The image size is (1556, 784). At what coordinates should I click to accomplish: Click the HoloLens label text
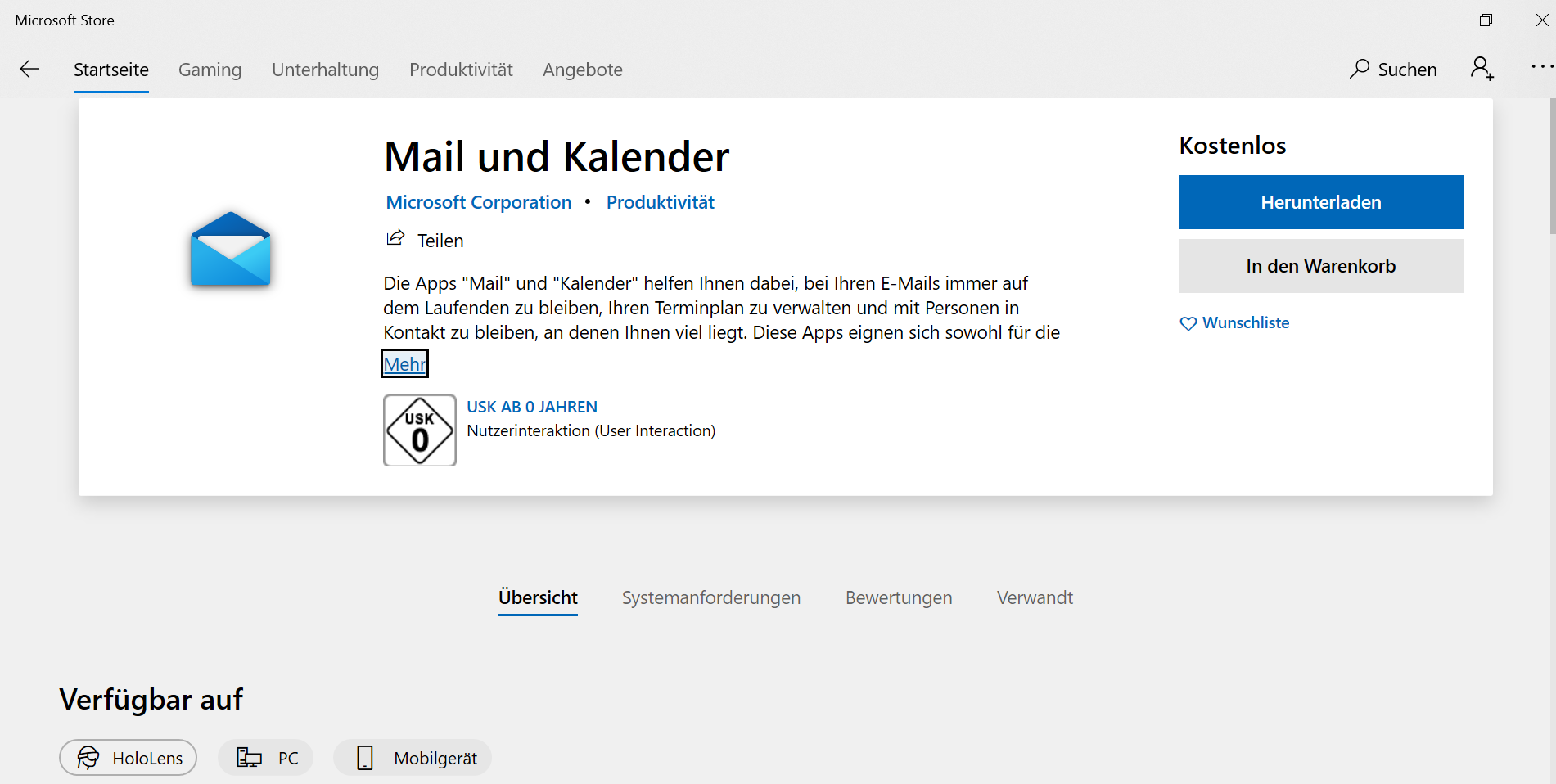point(147,759)
